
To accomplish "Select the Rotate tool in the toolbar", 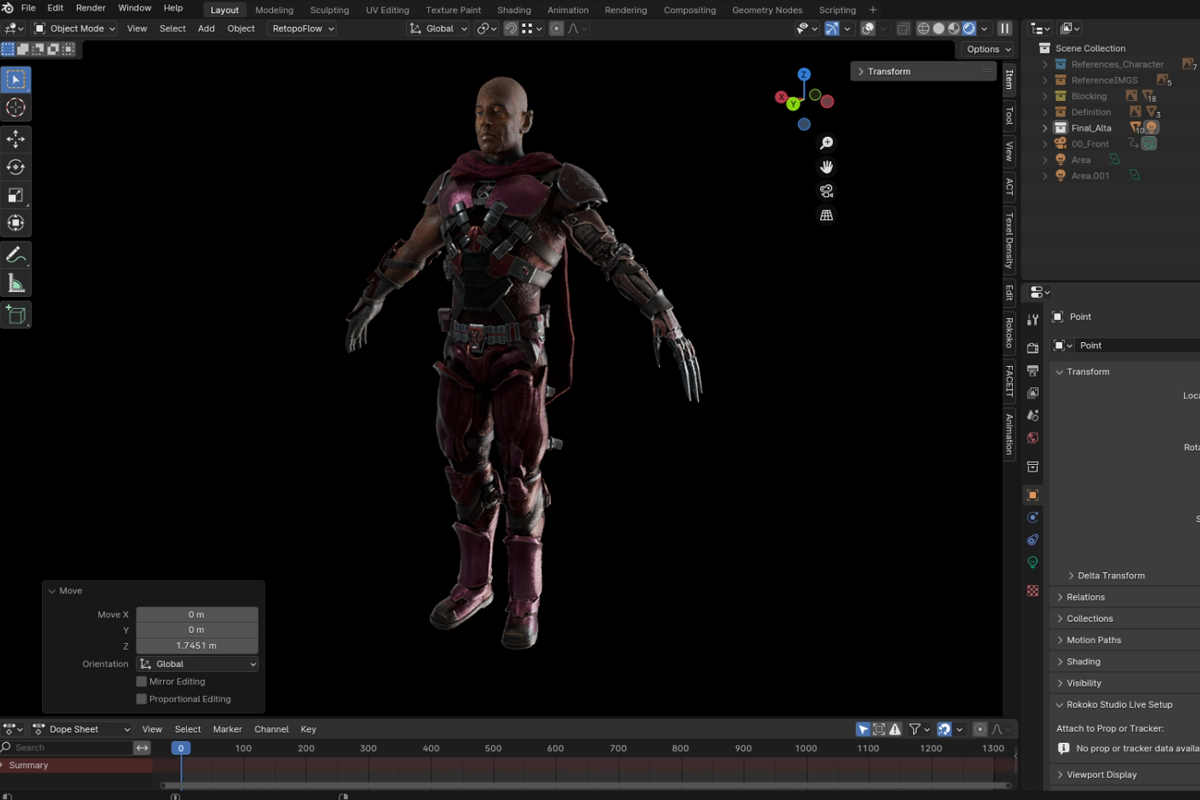I will 16,167.
